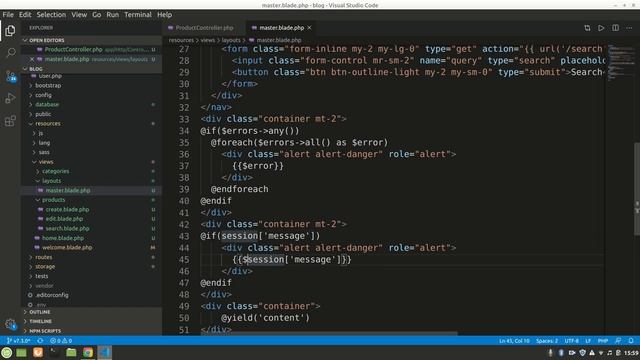Screen dimensions: 640x360
Task: Collapse the Open Editors section
Action: pyautogui.click(x=92, y=40)
